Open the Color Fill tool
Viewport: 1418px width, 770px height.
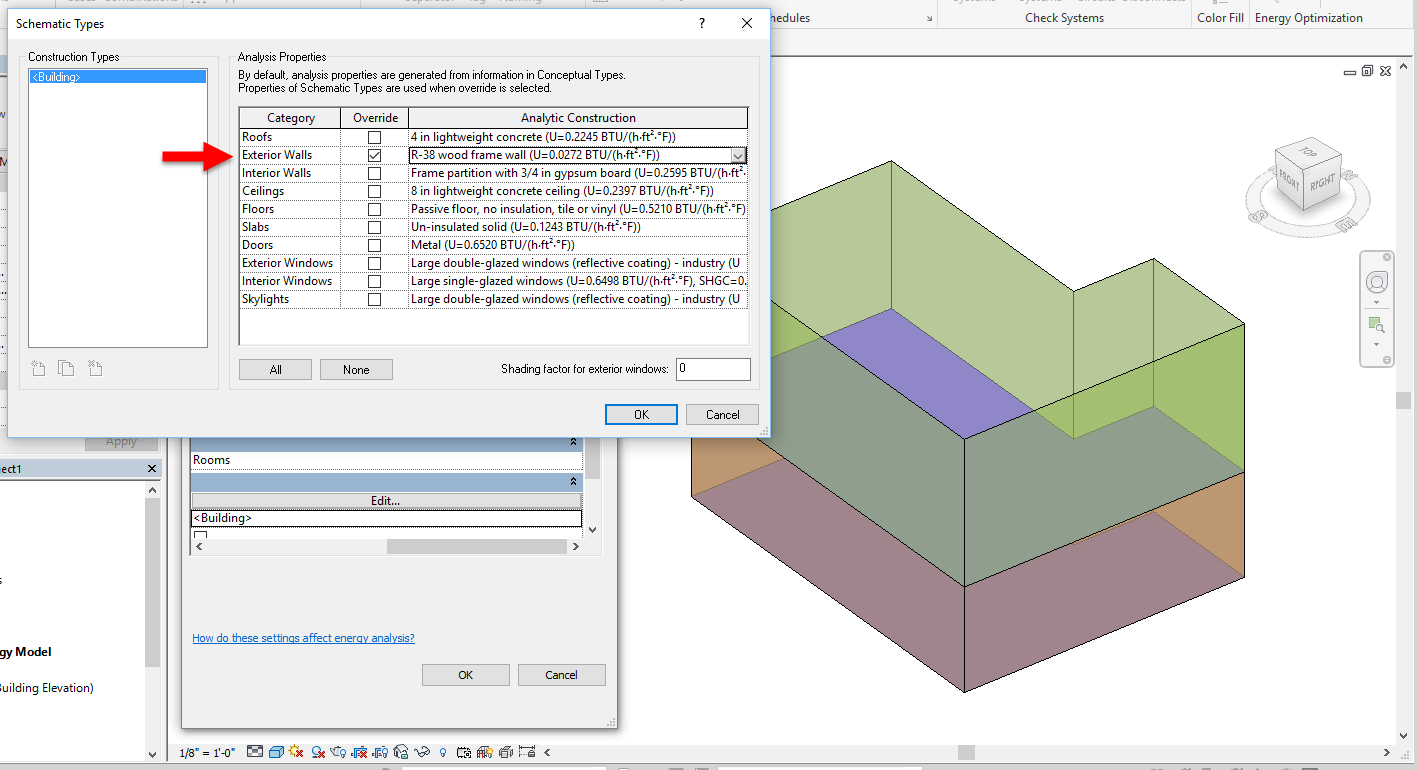point(1219,17)
